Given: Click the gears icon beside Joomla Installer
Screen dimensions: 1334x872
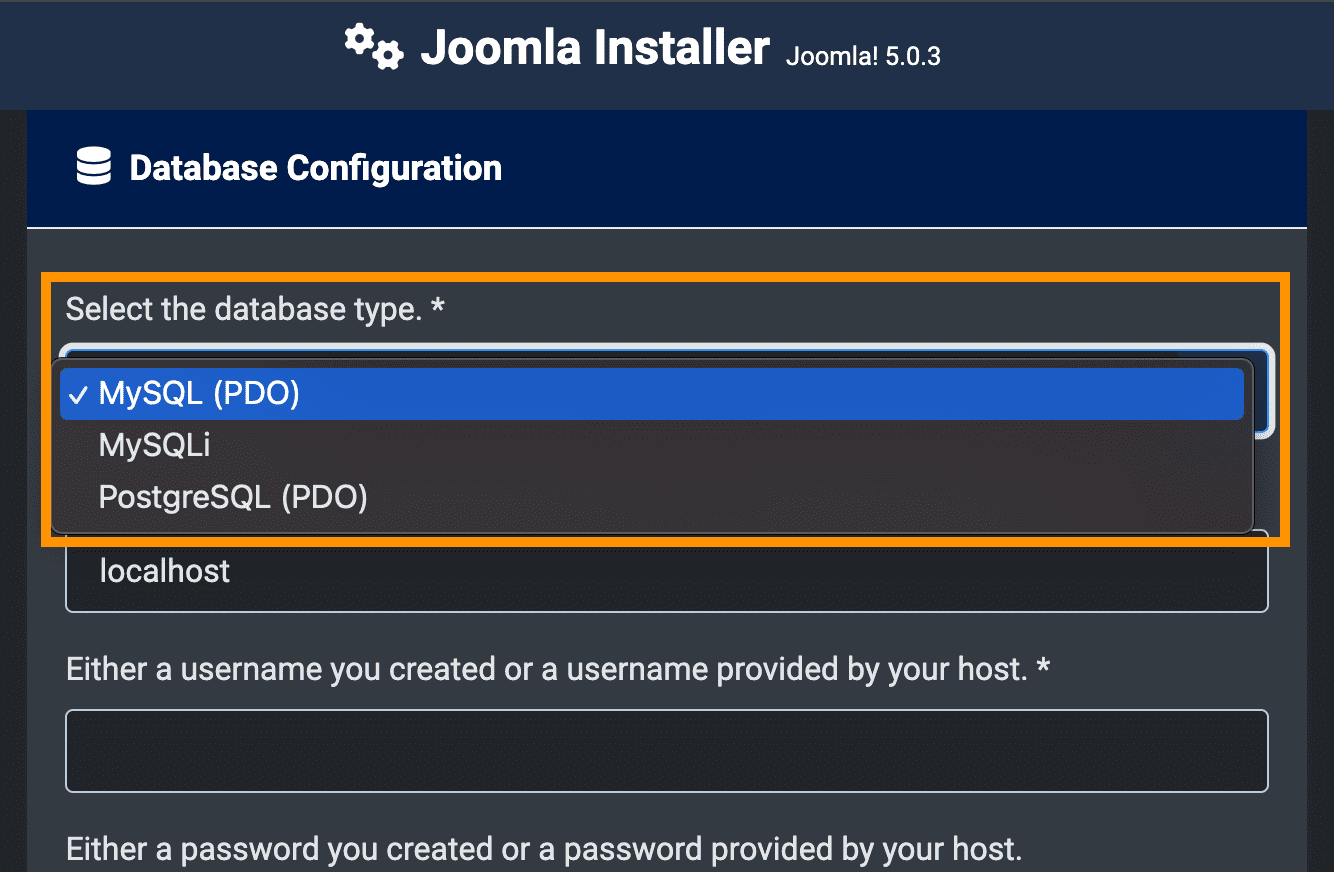Looking at the screenshot, I should (x=374, y=47).
